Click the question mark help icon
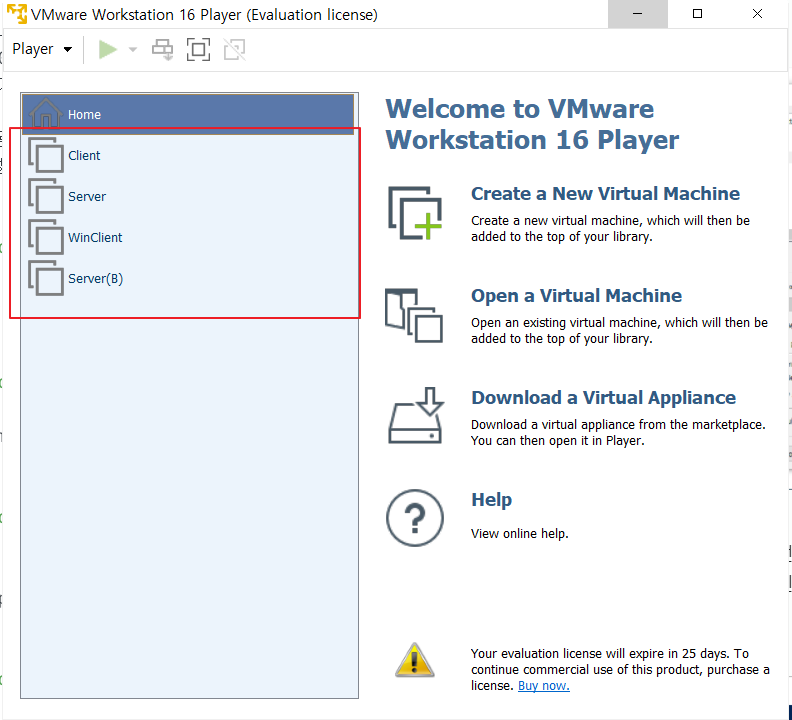The width and height of the screenshot is (792, 720). pos(415,518)
